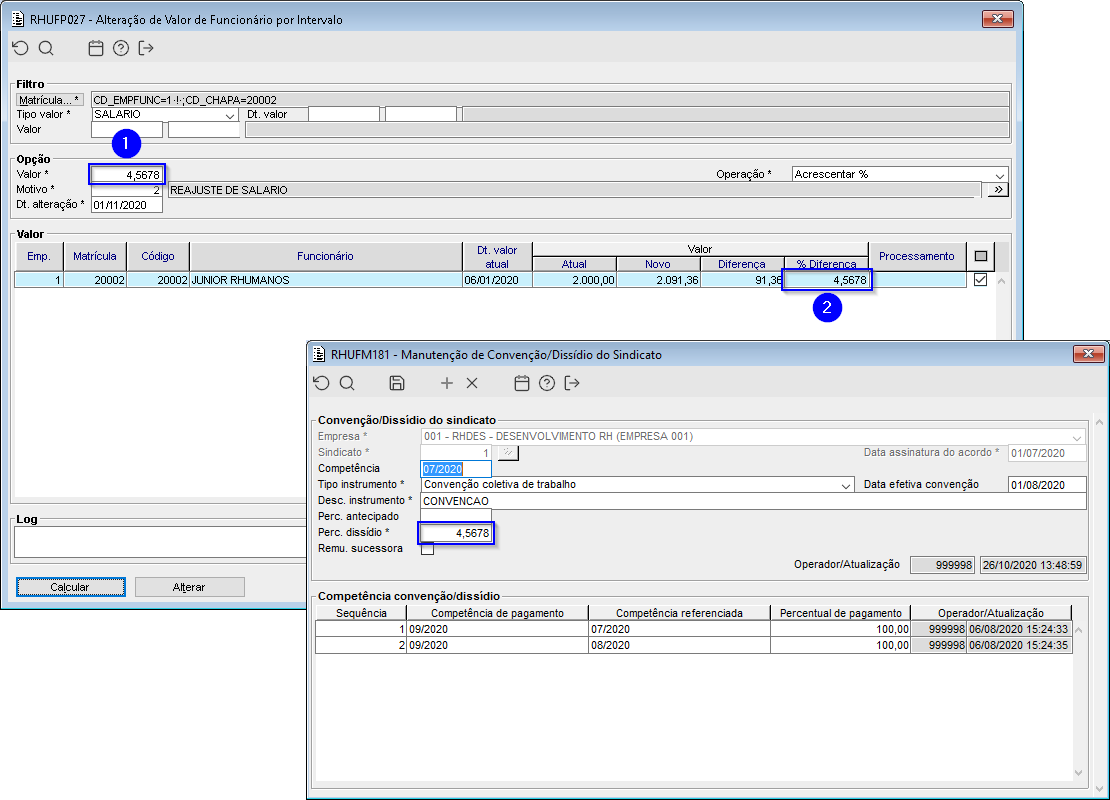Image resolution: width=1110 pixels, height=800 pixels.
Task: Toggle the select-all checkbox in Valor grid header
Action: coord(980,256)
